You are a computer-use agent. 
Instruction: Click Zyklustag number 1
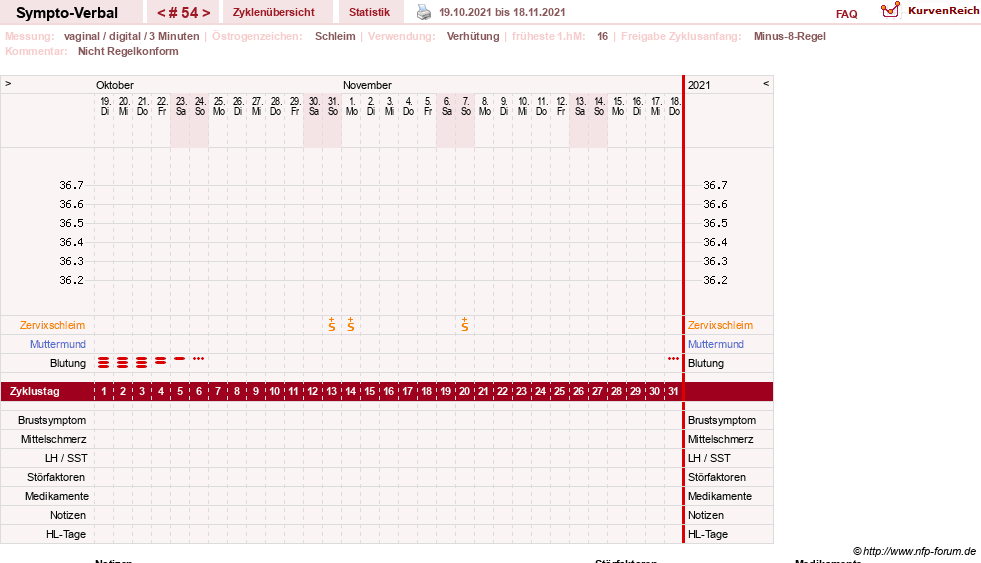[x=104, y=391]
